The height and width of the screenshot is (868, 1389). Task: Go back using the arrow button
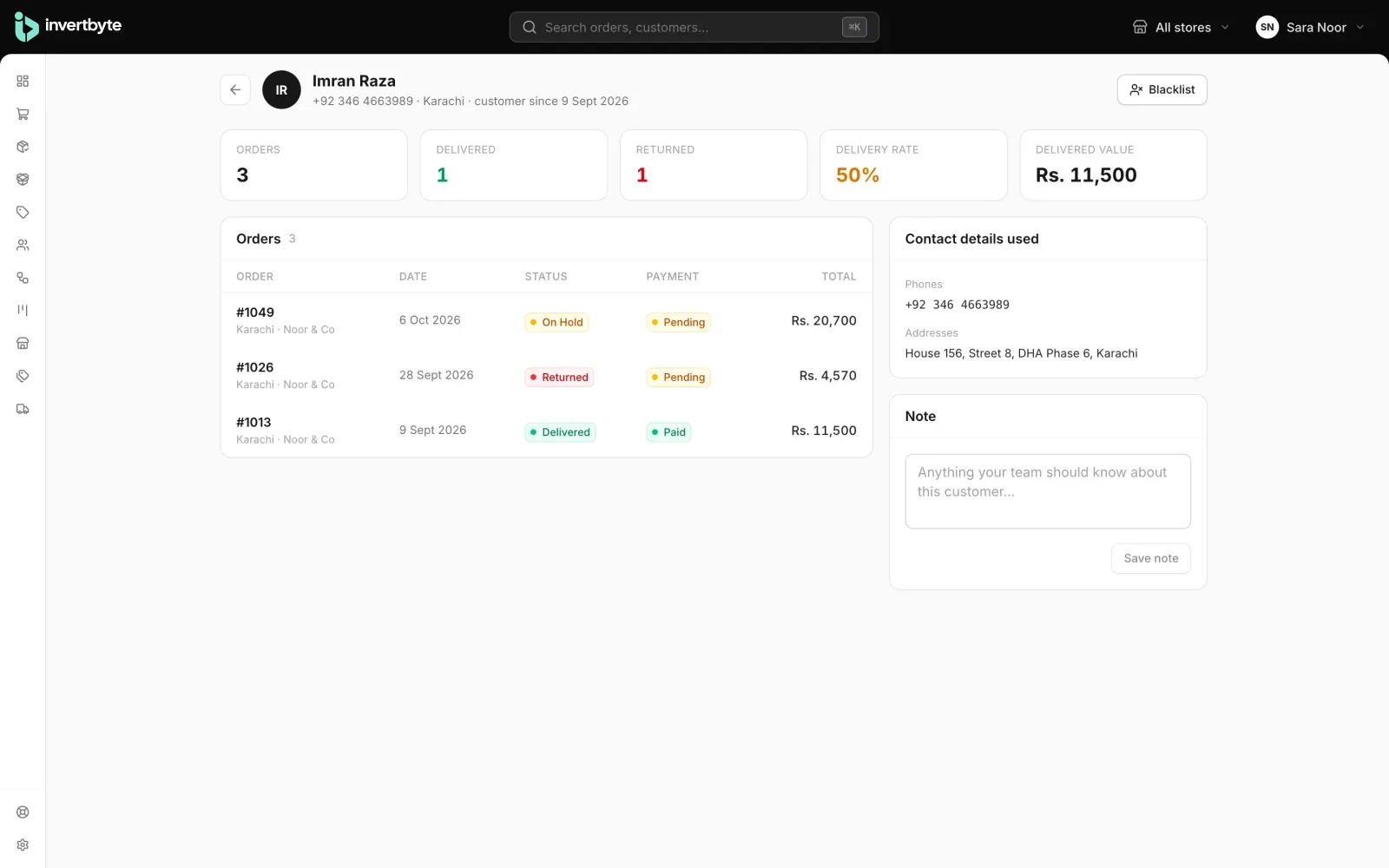[235, 89]
